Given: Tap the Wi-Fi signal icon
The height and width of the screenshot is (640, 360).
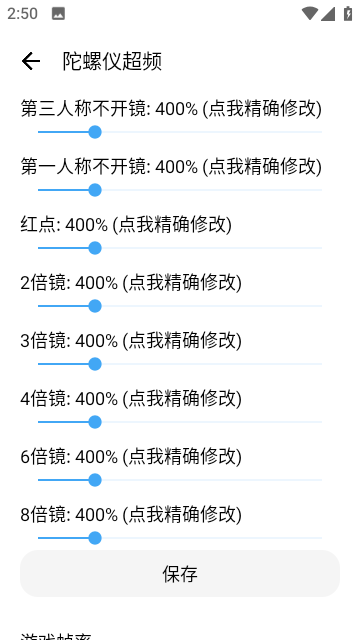Looking at the screenshot, I should pyautogui.click(x=310, y=13).
